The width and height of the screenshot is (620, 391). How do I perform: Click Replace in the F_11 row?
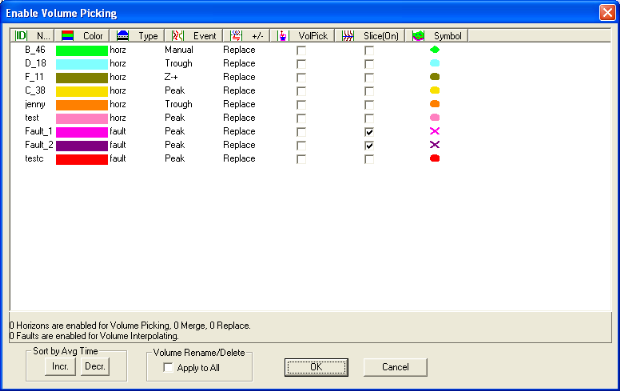(x=239, y=77)
